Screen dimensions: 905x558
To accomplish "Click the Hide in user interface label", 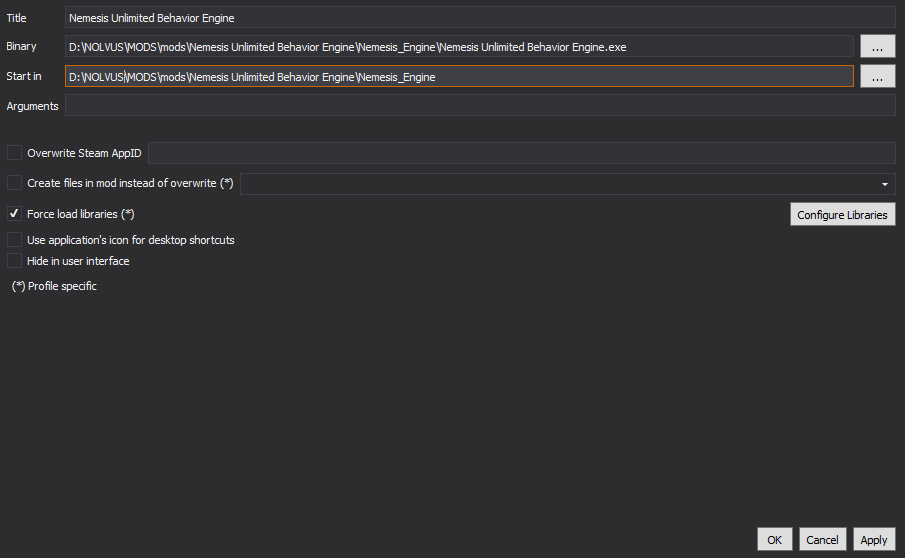I will pyautogui.click(x=78, y=261).
